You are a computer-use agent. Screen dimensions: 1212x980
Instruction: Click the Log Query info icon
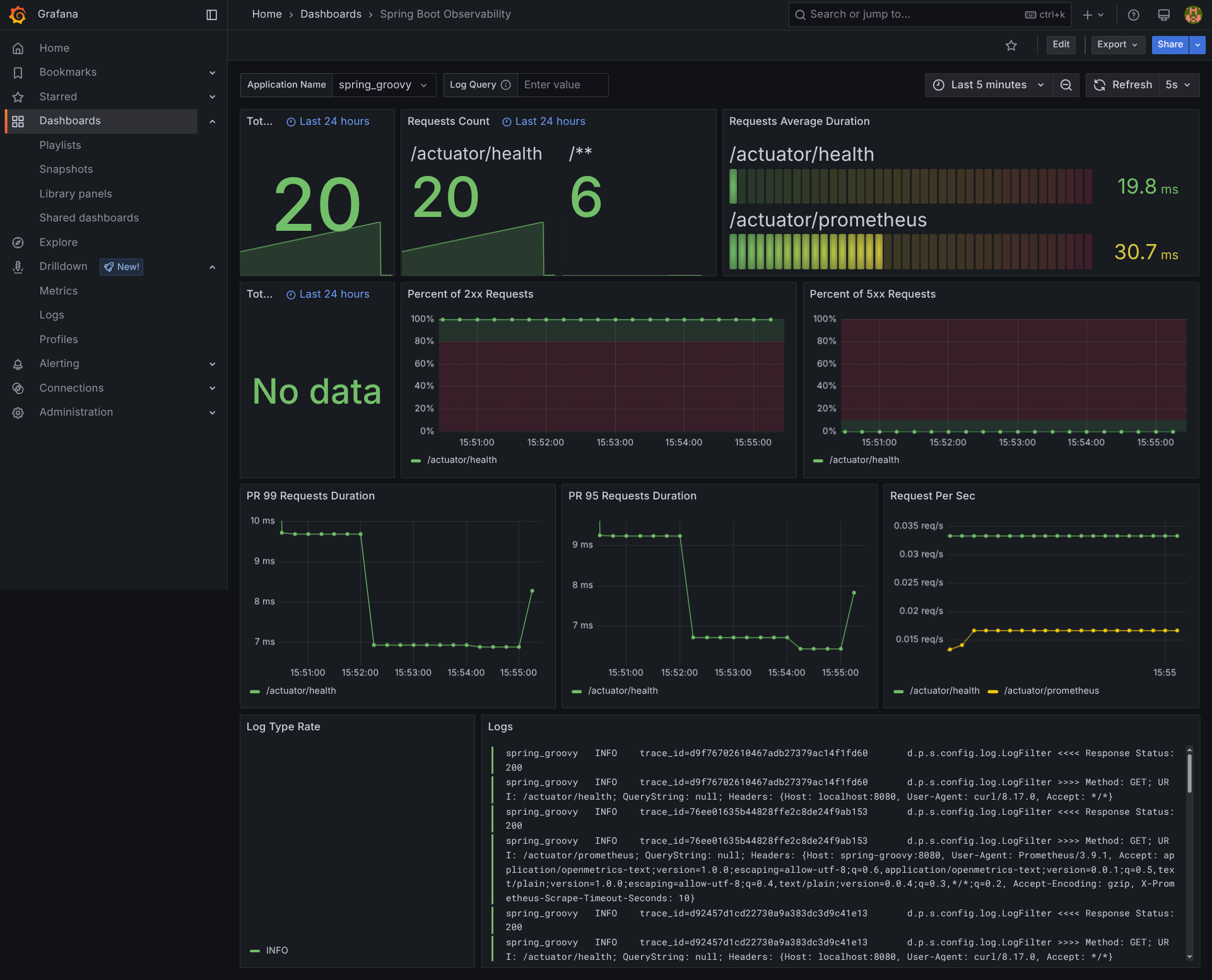click(506, 85)
